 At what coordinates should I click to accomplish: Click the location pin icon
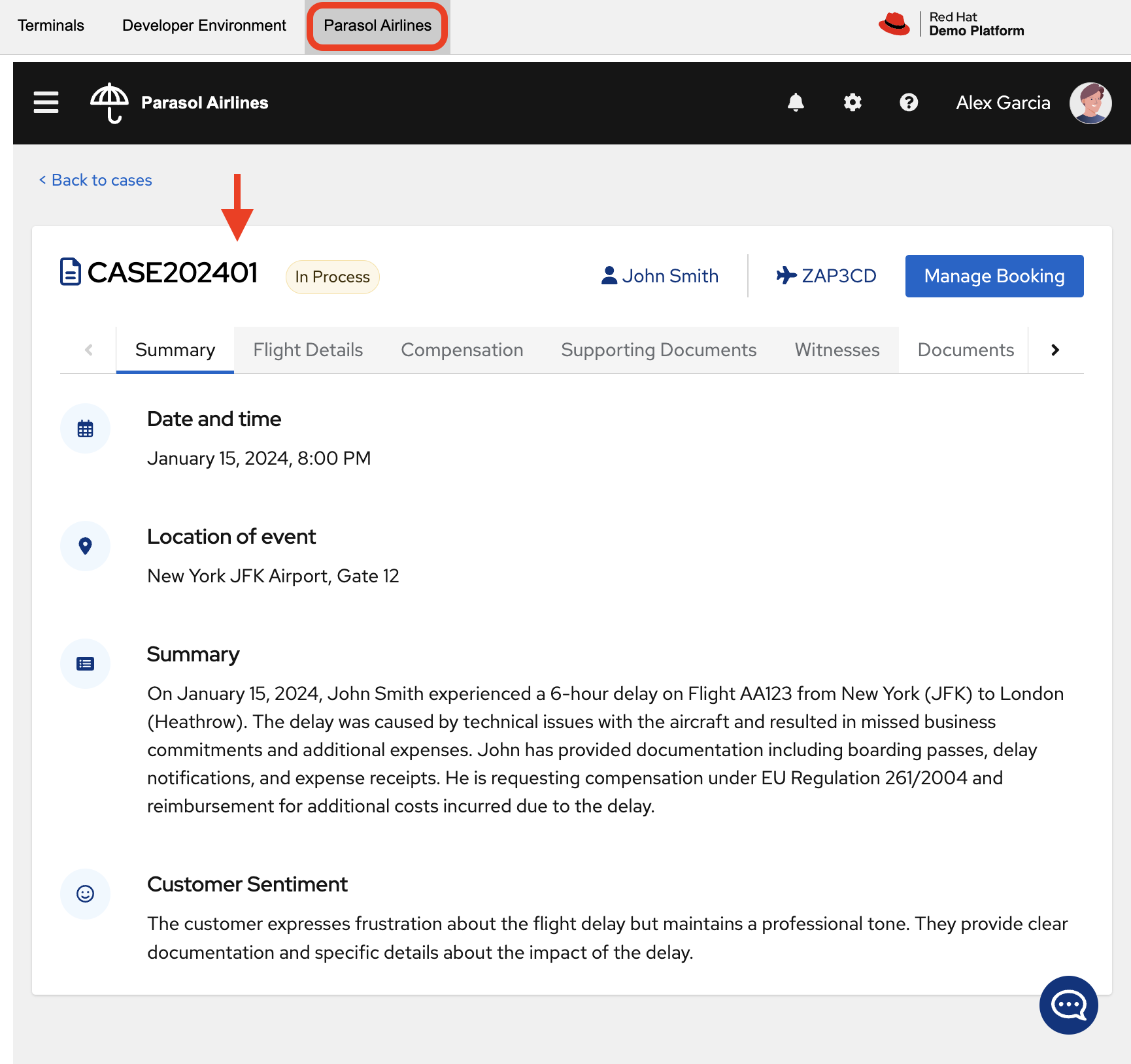[85, 546]
